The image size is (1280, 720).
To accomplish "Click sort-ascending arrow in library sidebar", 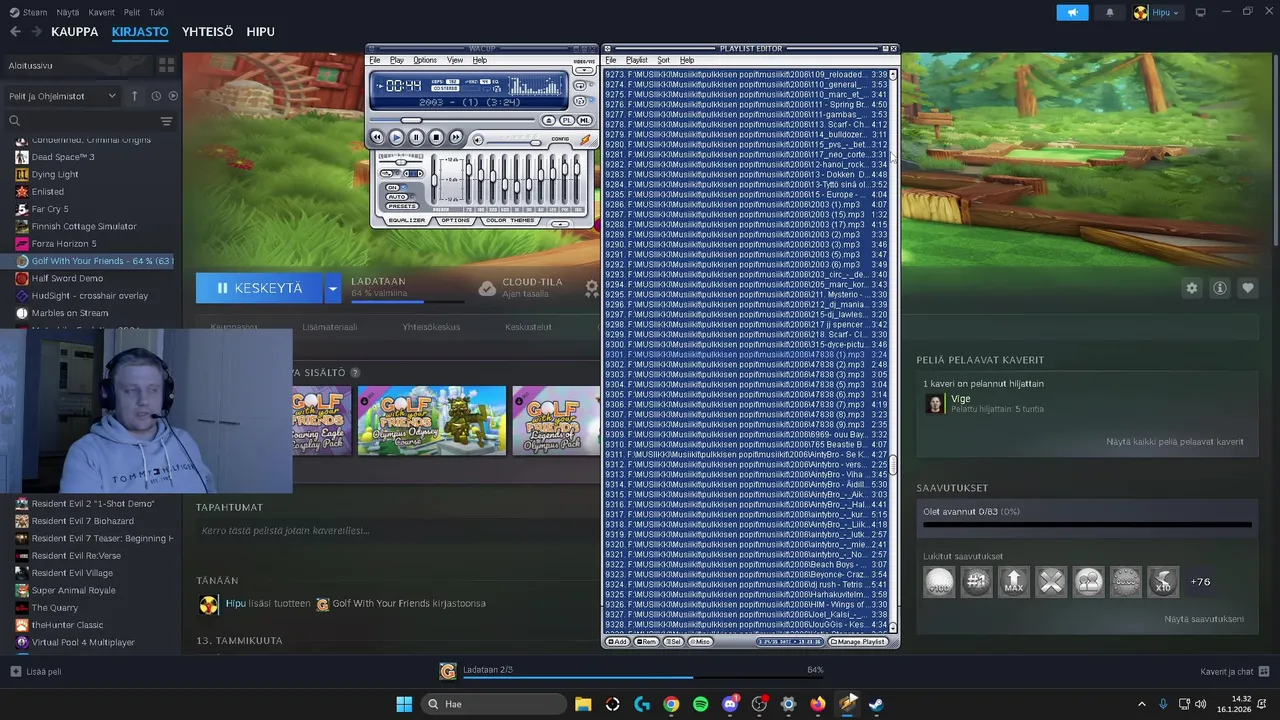I will coord(134,96).
